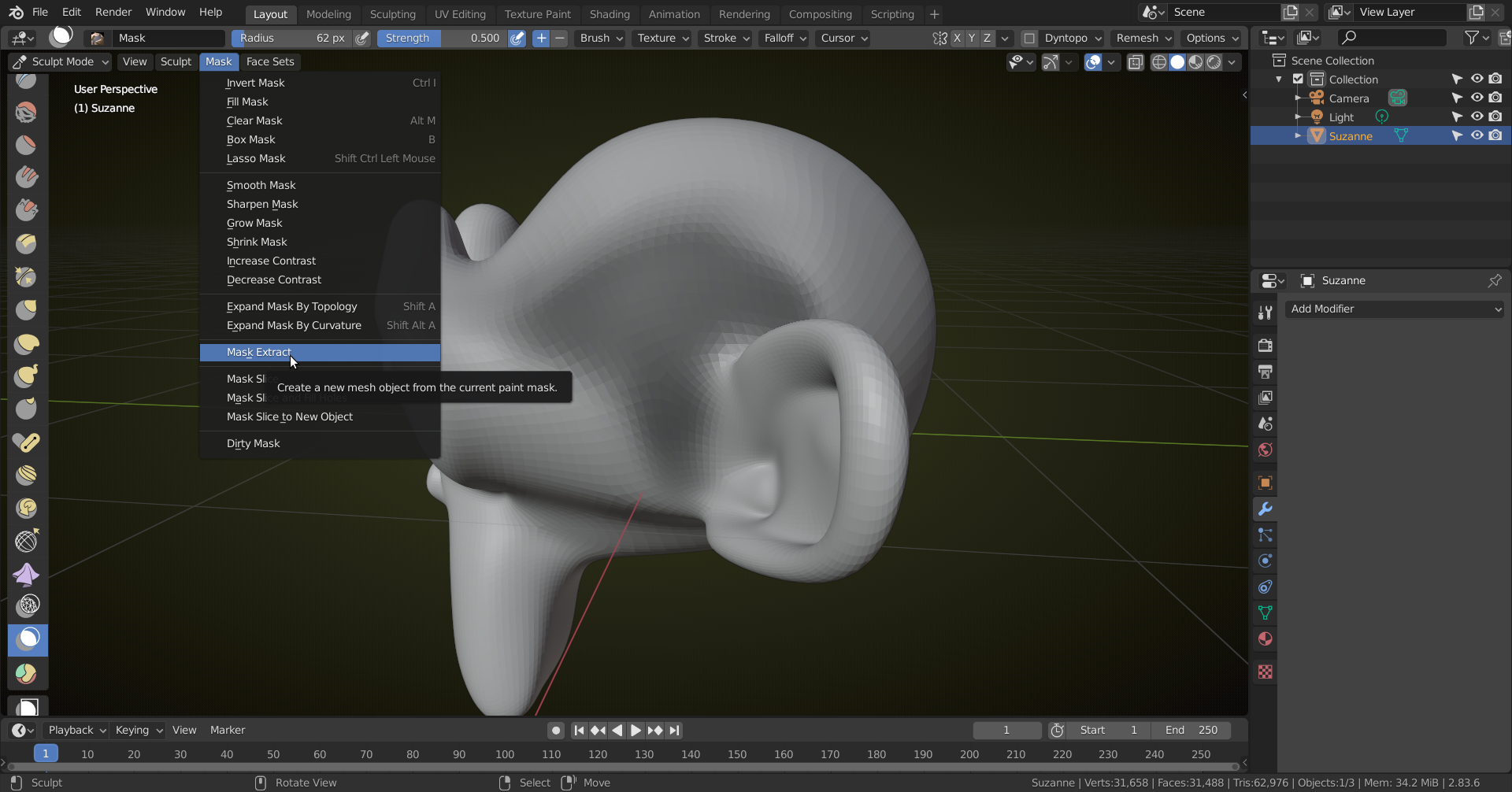Hide Suzanne in viewport via eye icon
The width and height of the screenshot is (1512, 792).
click(x=1477, y=136)
